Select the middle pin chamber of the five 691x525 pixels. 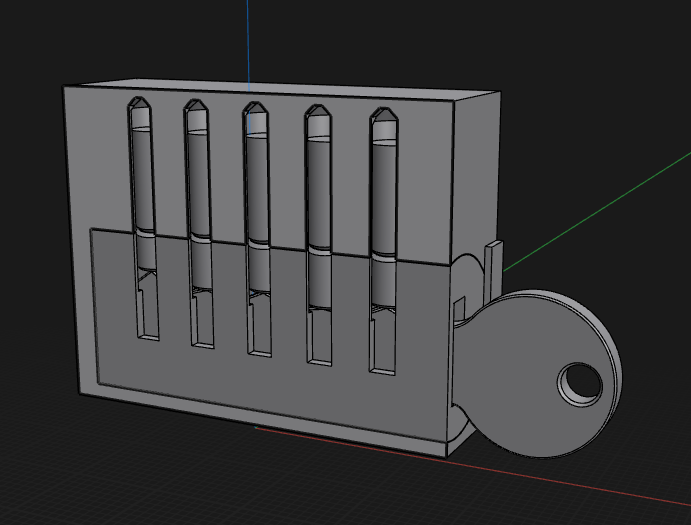pyautogui.click(x=257, y=229)
